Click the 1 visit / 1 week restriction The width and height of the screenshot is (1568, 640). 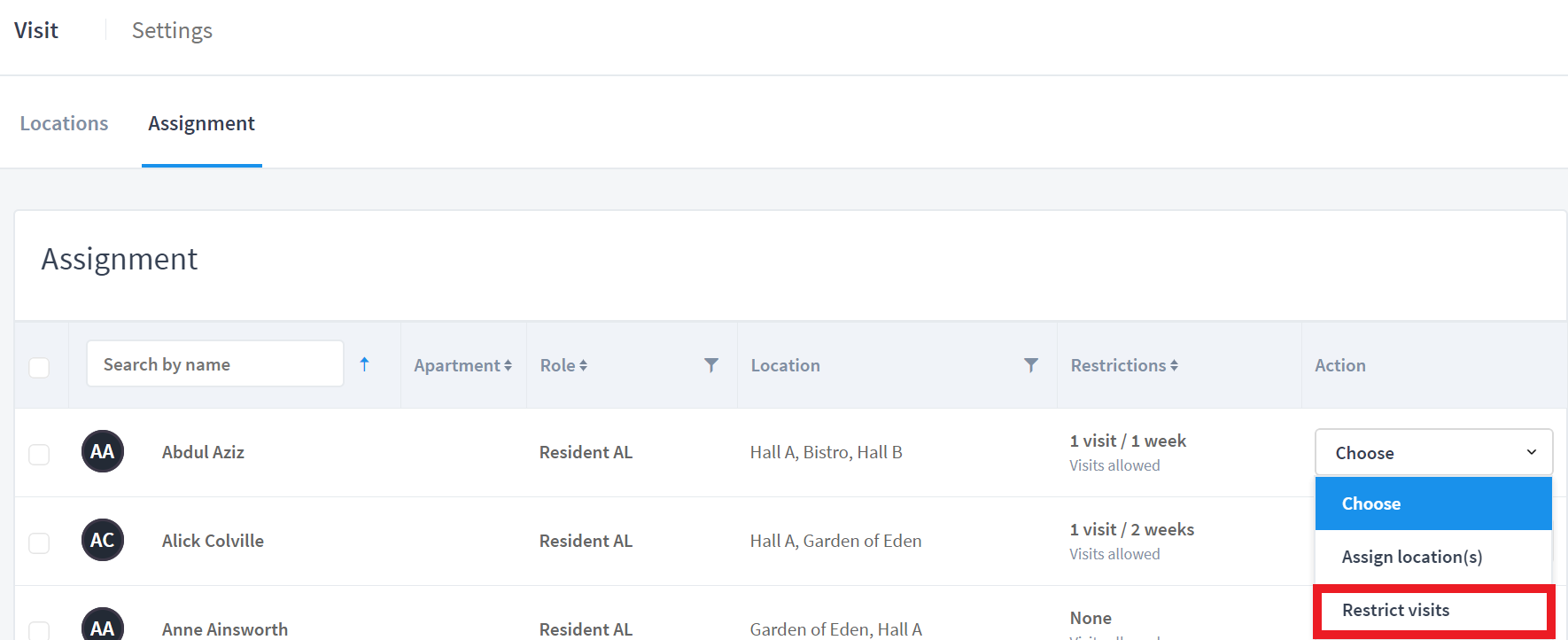pyautogui.click(x=1128, y=441)
